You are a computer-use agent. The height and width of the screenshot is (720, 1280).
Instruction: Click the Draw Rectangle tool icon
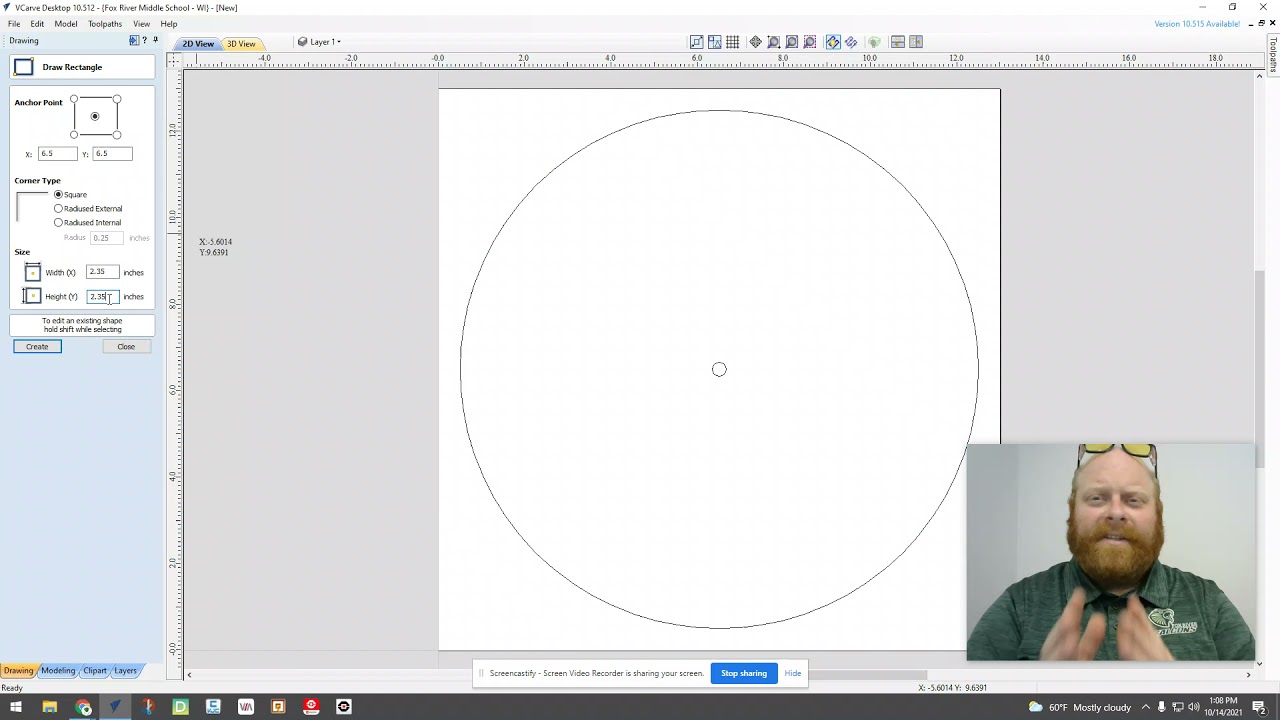24,67
